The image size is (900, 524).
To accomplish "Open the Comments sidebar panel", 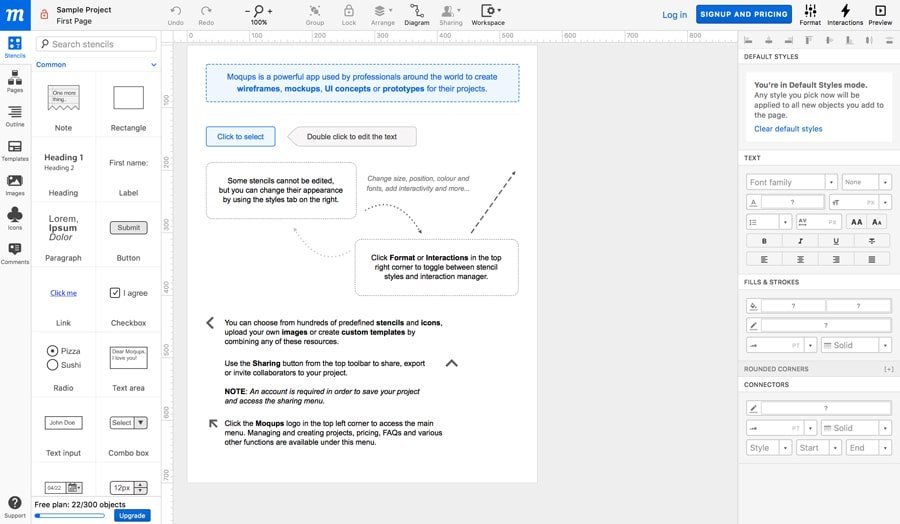I will click(x=15, y=253).
